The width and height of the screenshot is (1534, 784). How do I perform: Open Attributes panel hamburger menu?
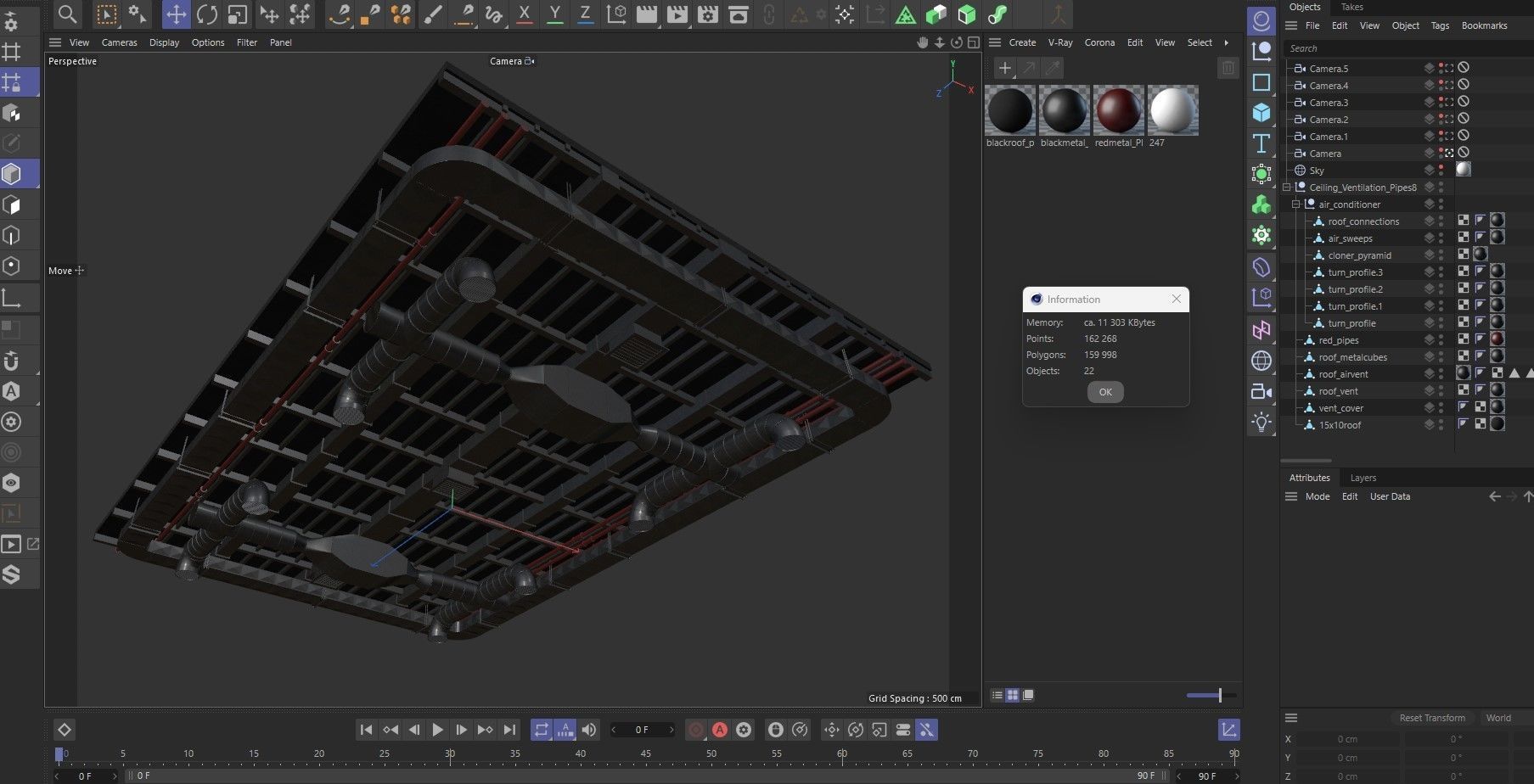(x=1291, y=496)
